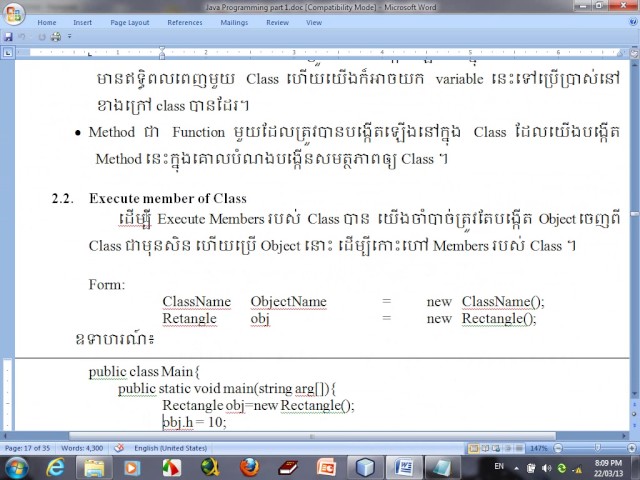This screenshot has width=640, height=480.
Task: Open the Windows Start orb
Action: coord(16,467)
